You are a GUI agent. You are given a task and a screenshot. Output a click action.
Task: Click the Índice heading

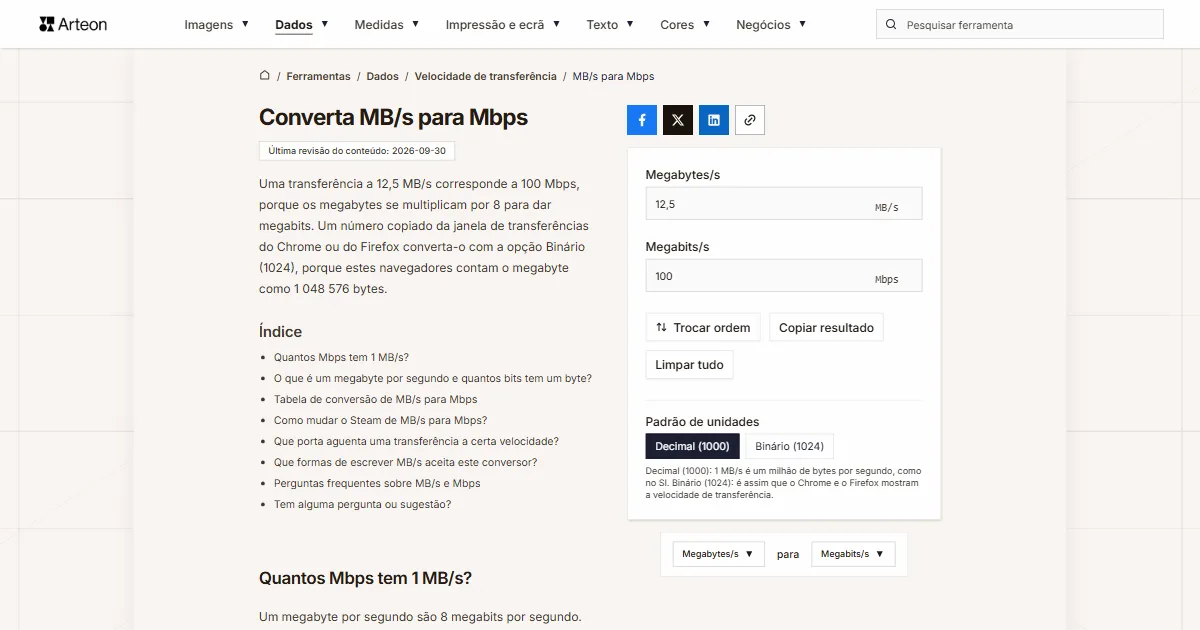[x=280, y=331]
